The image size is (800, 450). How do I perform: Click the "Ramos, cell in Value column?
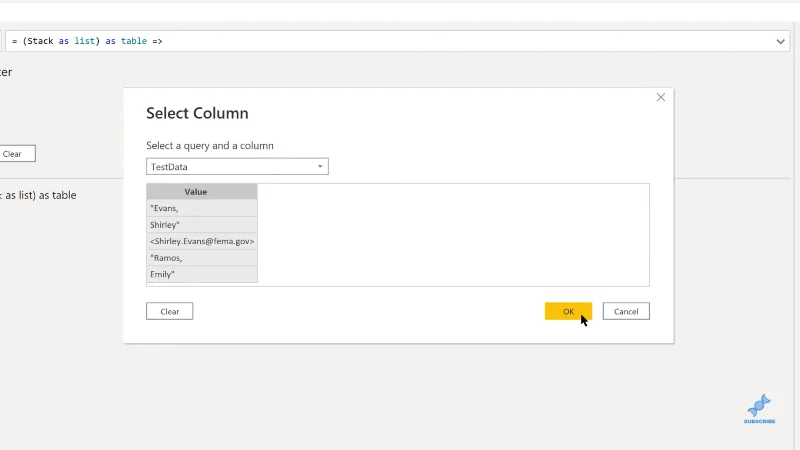click(202, 258)
